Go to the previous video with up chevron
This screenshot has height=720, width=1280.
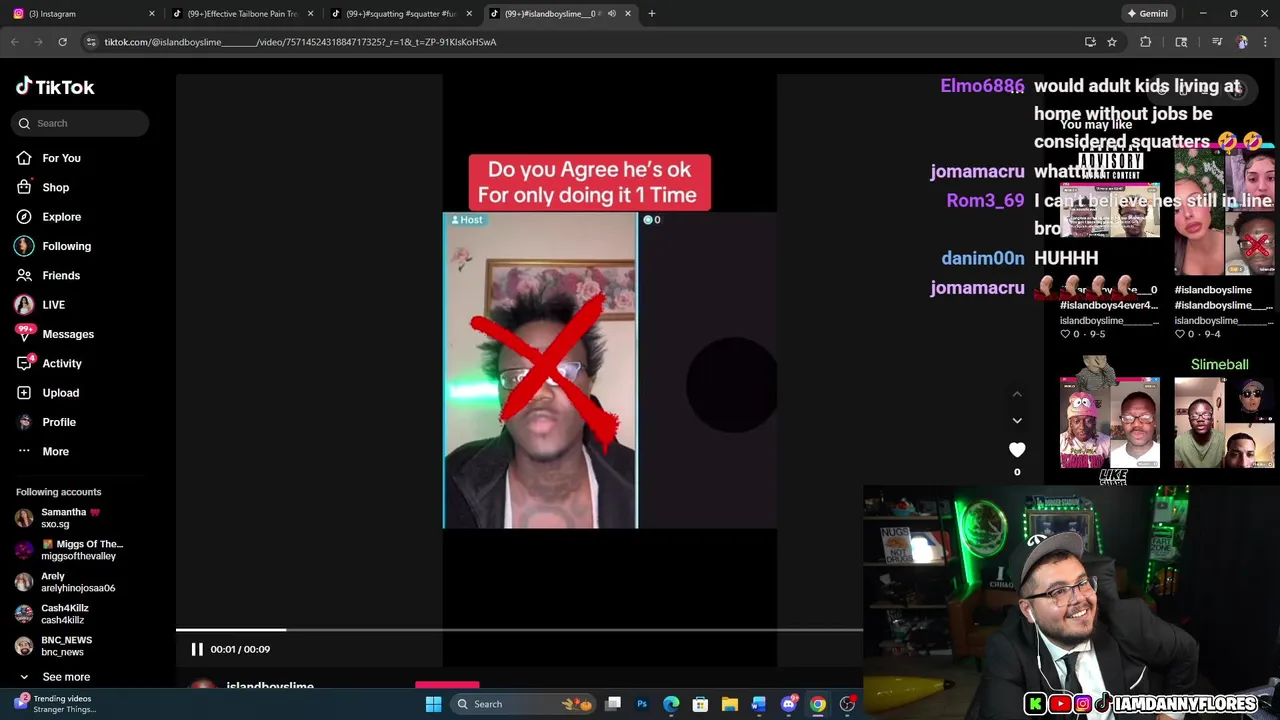(1017, 394)
